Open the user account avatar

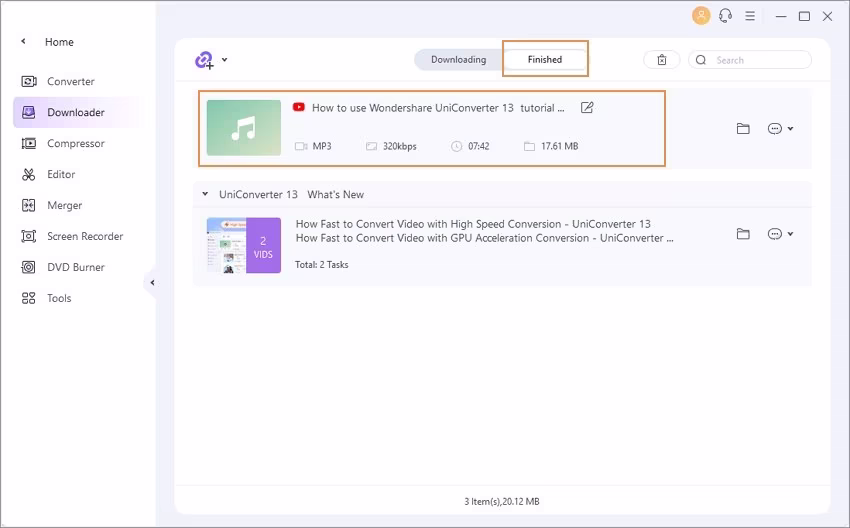coord(701,15)
